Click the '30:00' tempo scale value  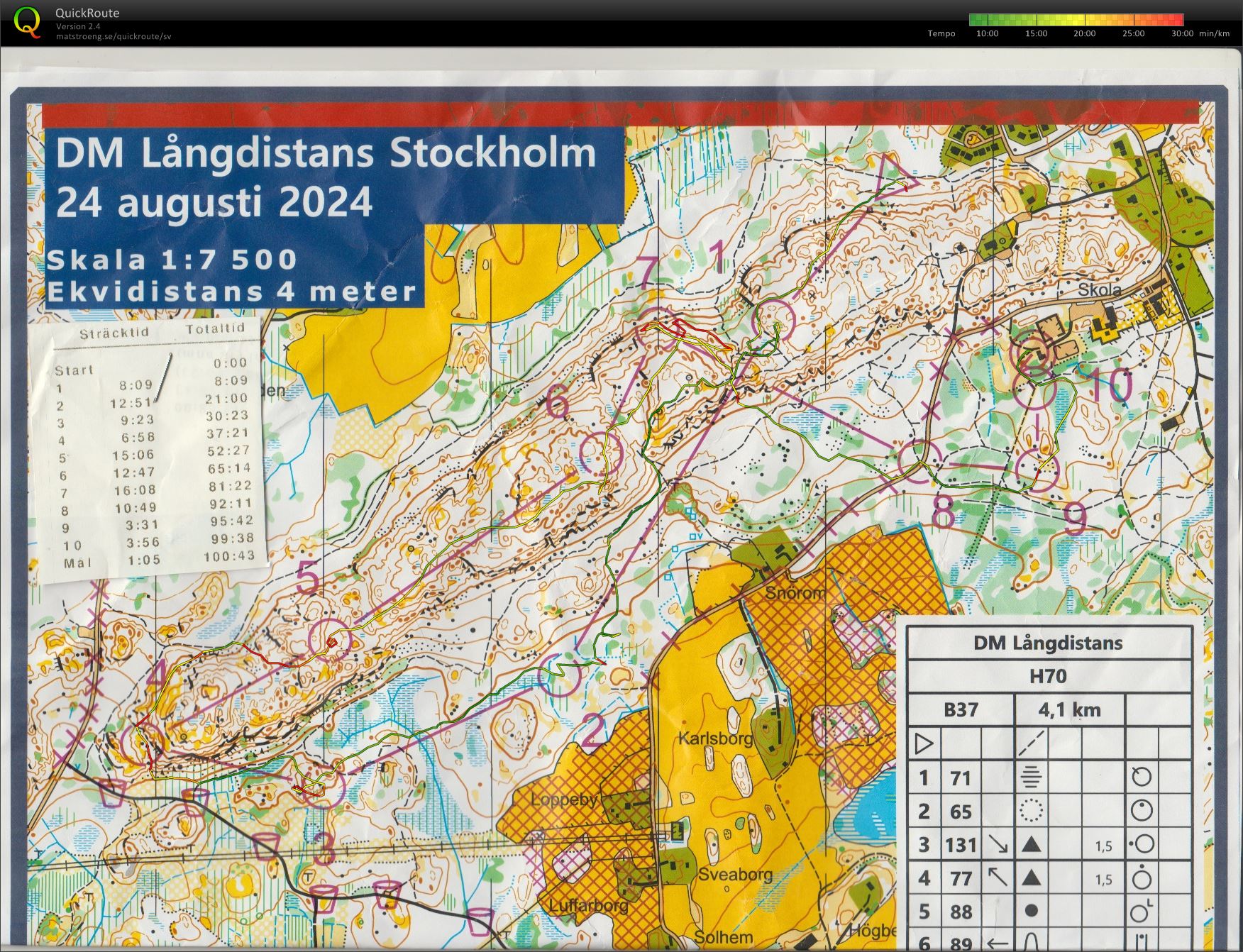[1182, 33]
